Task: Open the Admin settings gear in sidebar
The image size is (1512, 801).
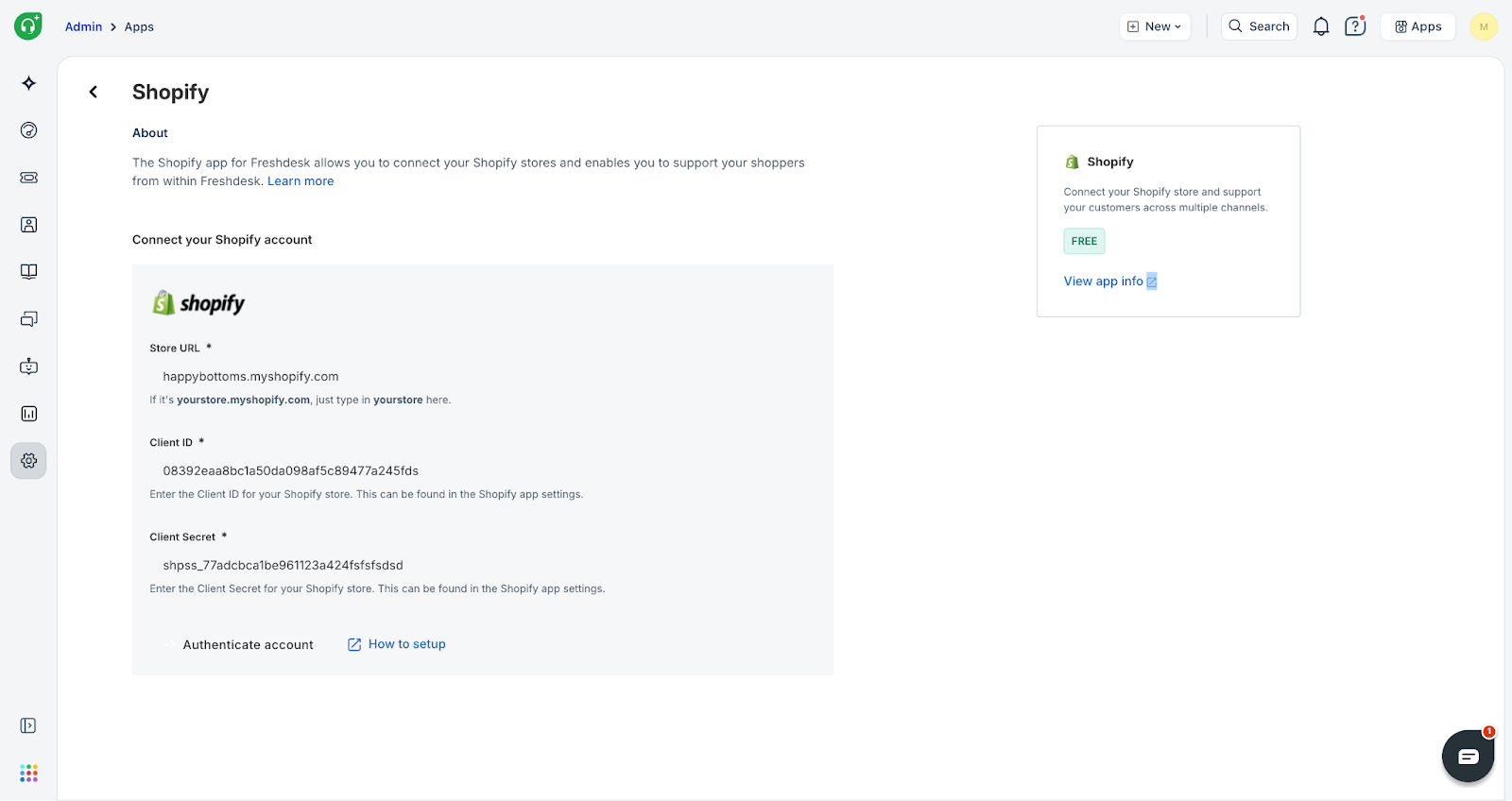Action: pos(29,461)
